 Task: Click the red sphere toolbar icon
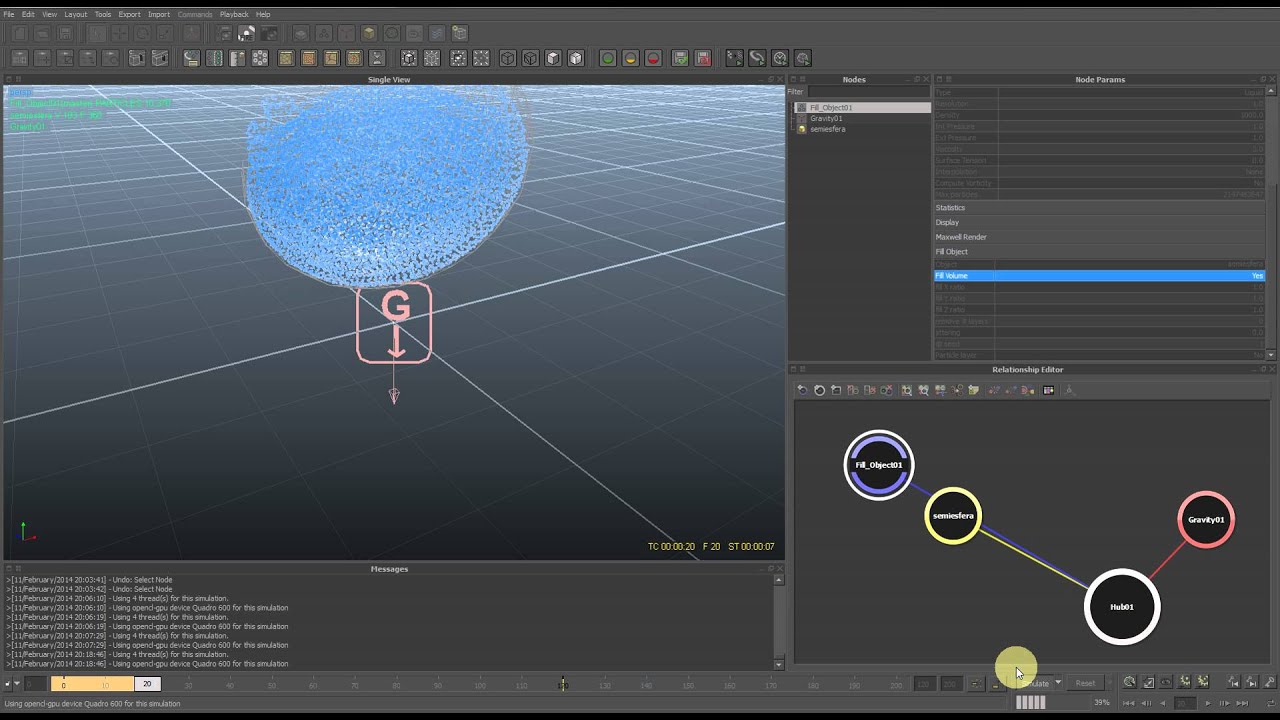[653, 58]
